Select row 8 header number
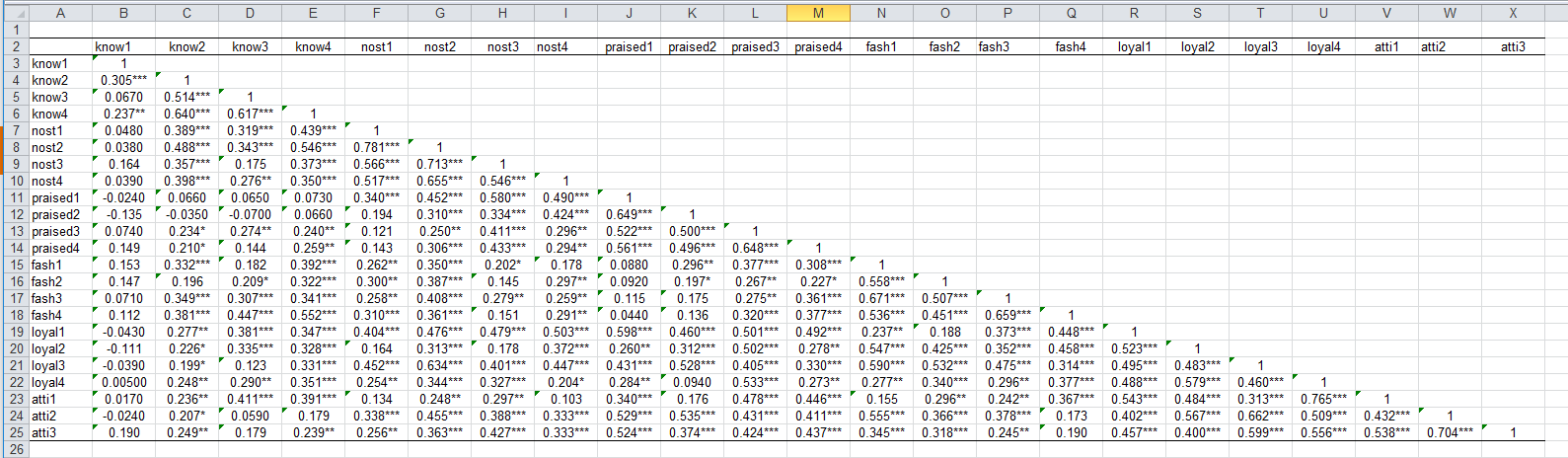 (x=15, y=147)
